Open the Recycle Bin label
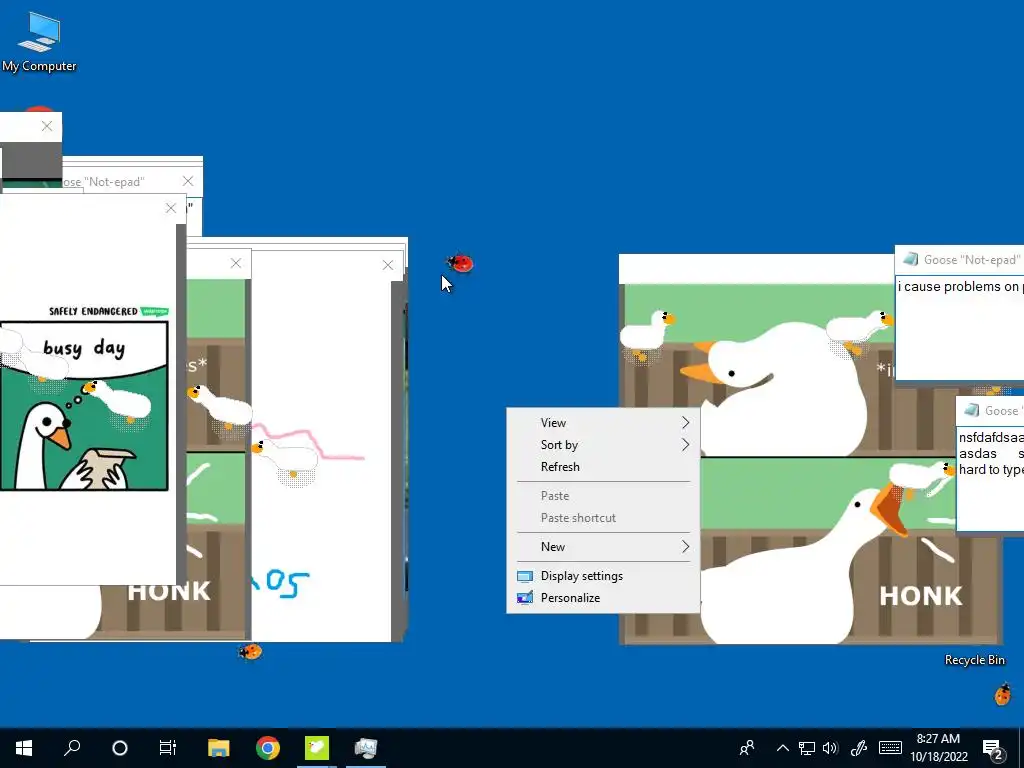 pos(974,660)
